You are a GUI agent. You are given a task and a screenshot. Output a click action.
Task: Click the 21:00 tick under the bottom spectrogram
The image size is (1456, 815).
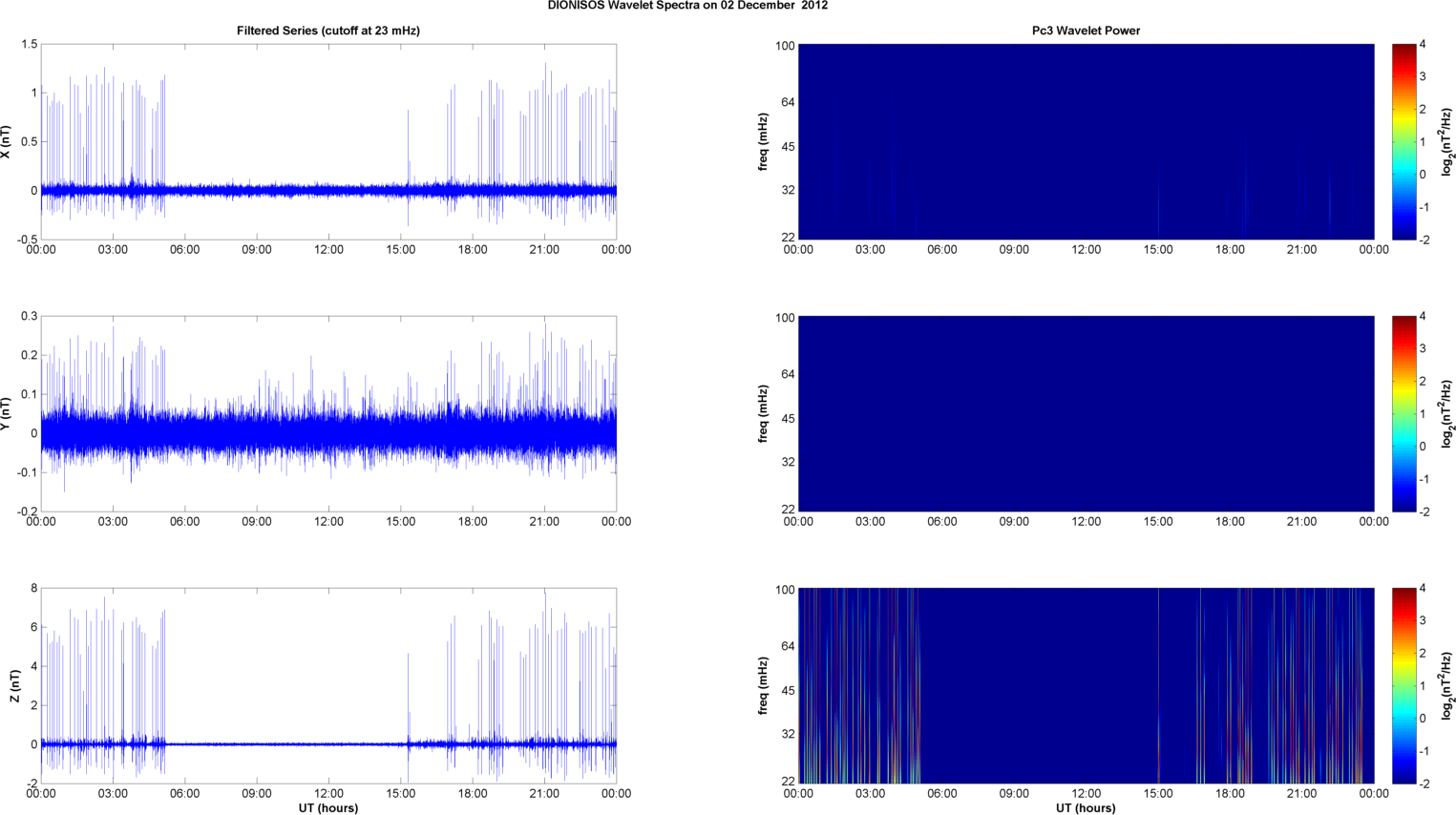(x=1302, y=794)
